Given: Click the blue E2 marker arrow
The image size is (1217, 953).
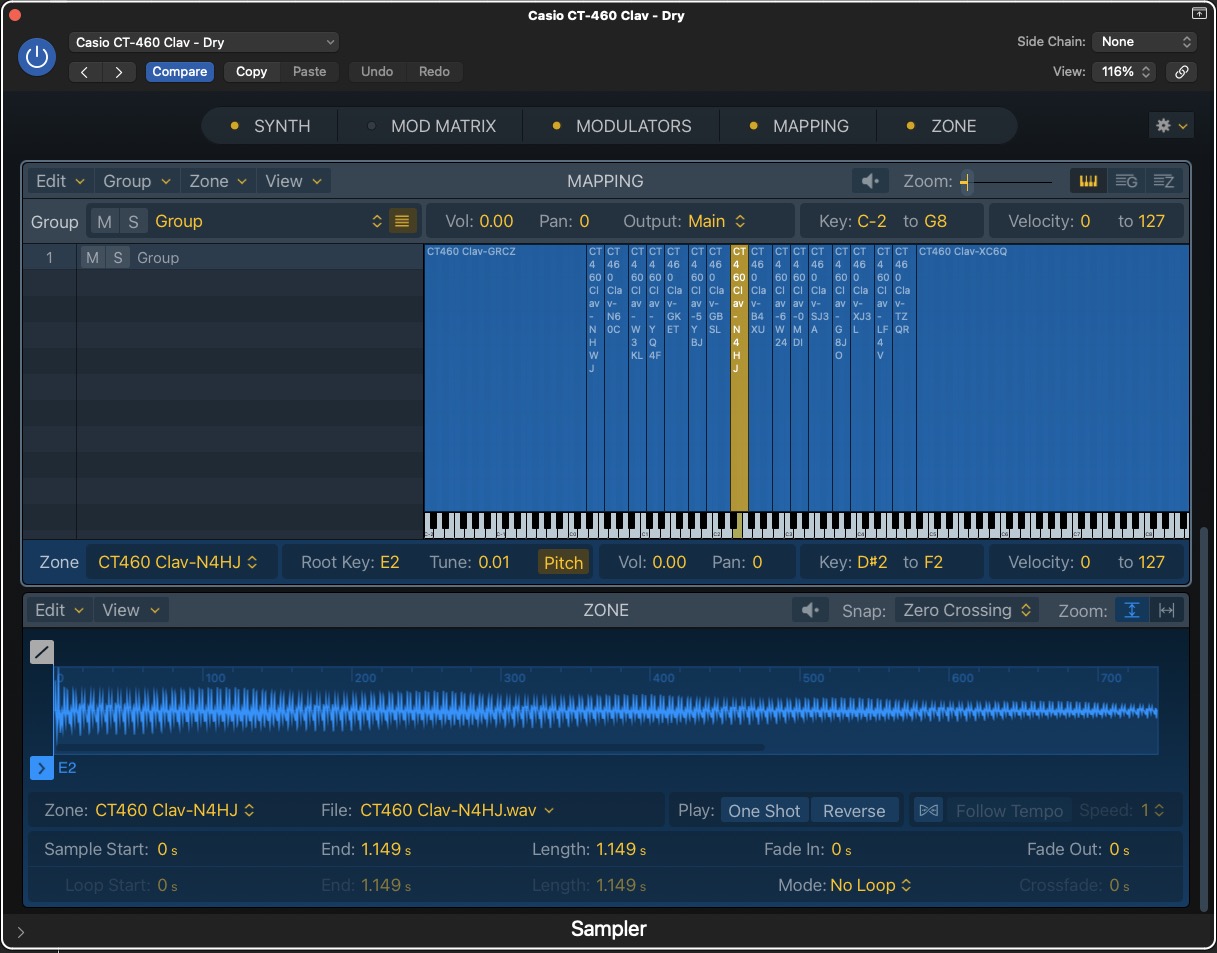Looking at the screenshot, I should point(41,768).
